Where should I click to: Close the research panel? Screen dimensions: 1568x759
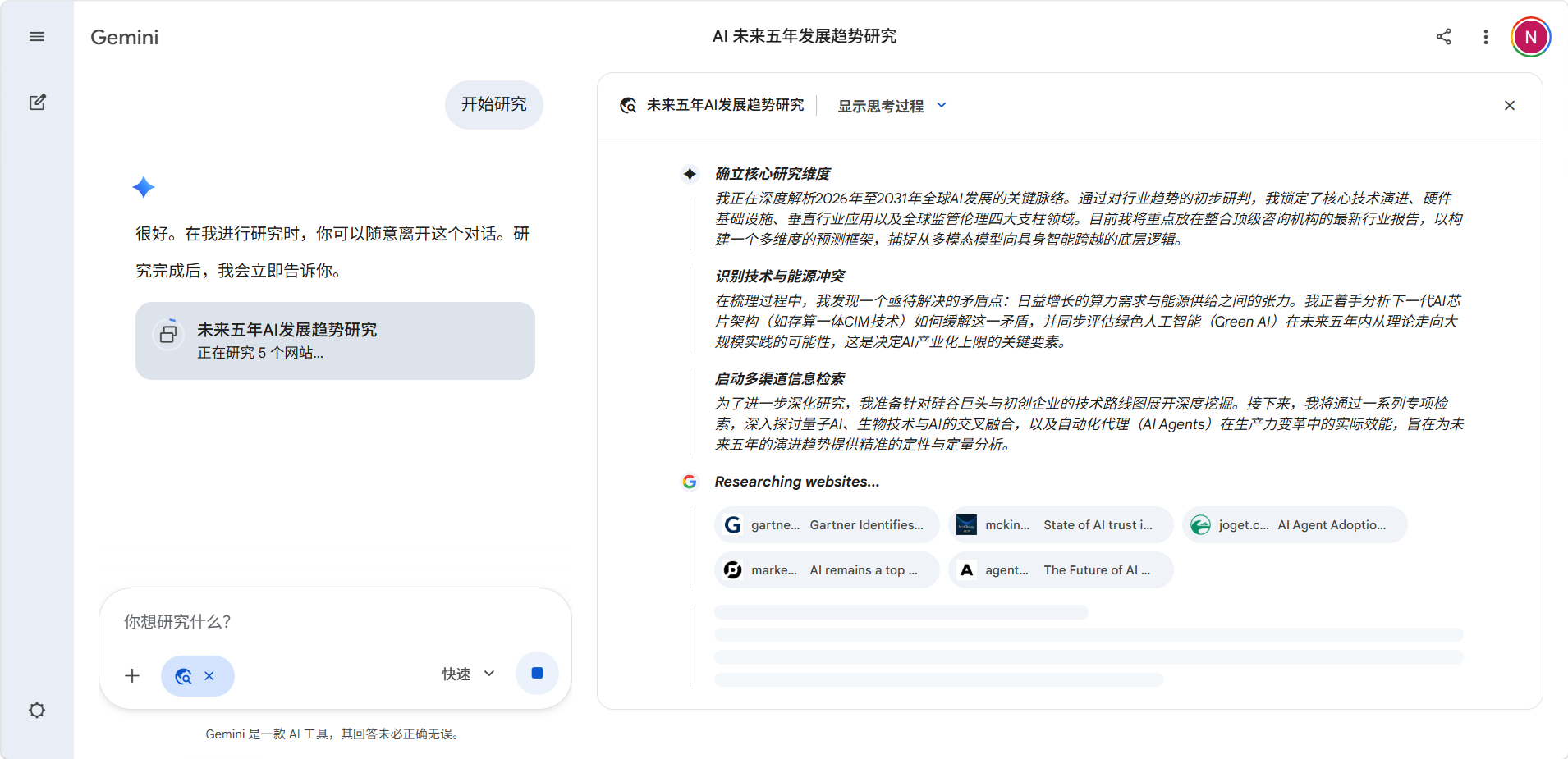pos(1510,106)
